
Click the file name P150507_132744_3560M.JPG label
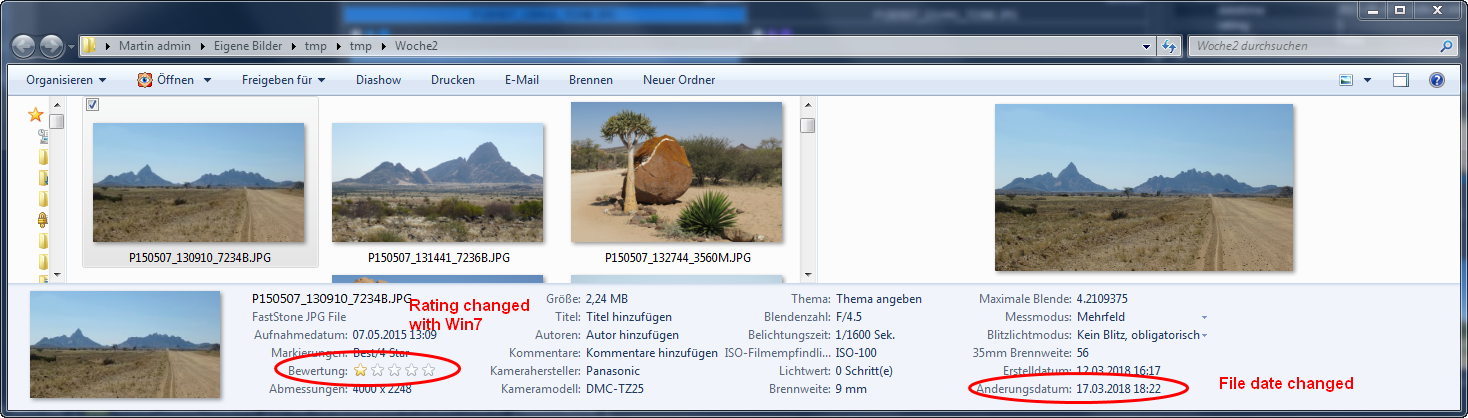coord(677,258)
